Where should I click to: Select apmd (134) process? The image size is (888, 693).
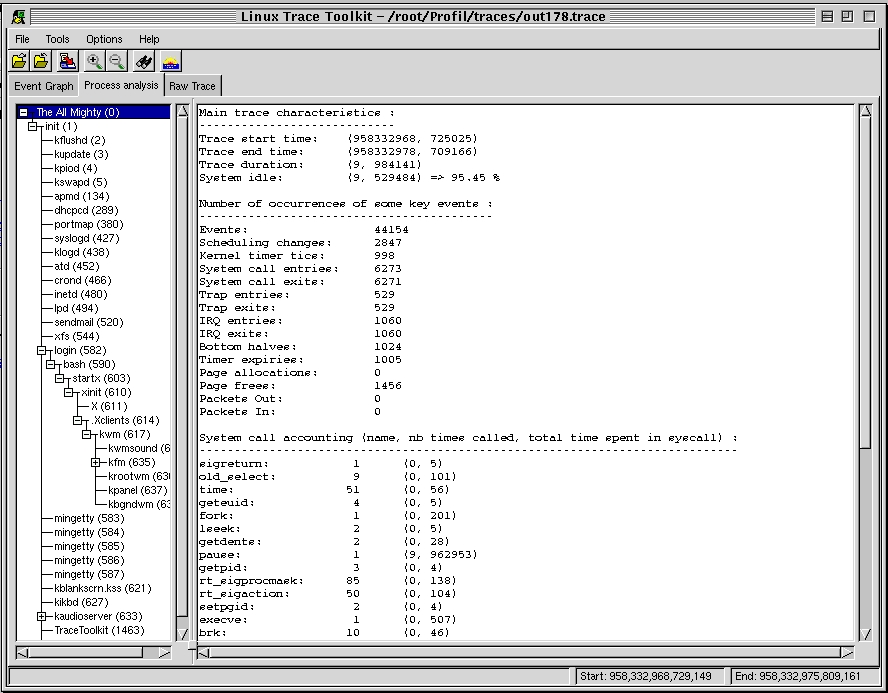[82, 196]
